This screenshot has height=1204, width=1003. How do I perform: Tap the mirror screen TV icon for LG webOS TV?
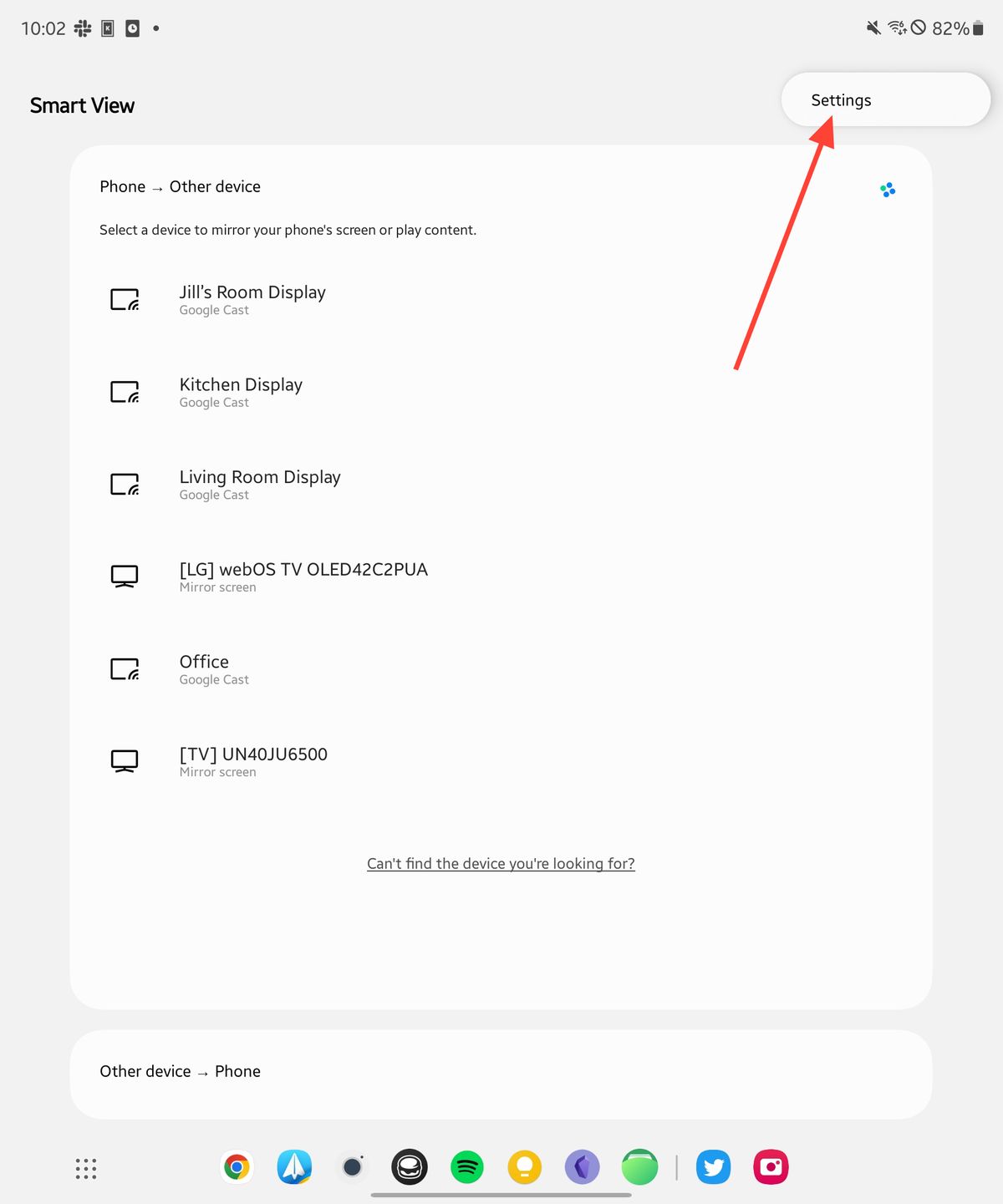pyautogui.click(x=124, y=576)
